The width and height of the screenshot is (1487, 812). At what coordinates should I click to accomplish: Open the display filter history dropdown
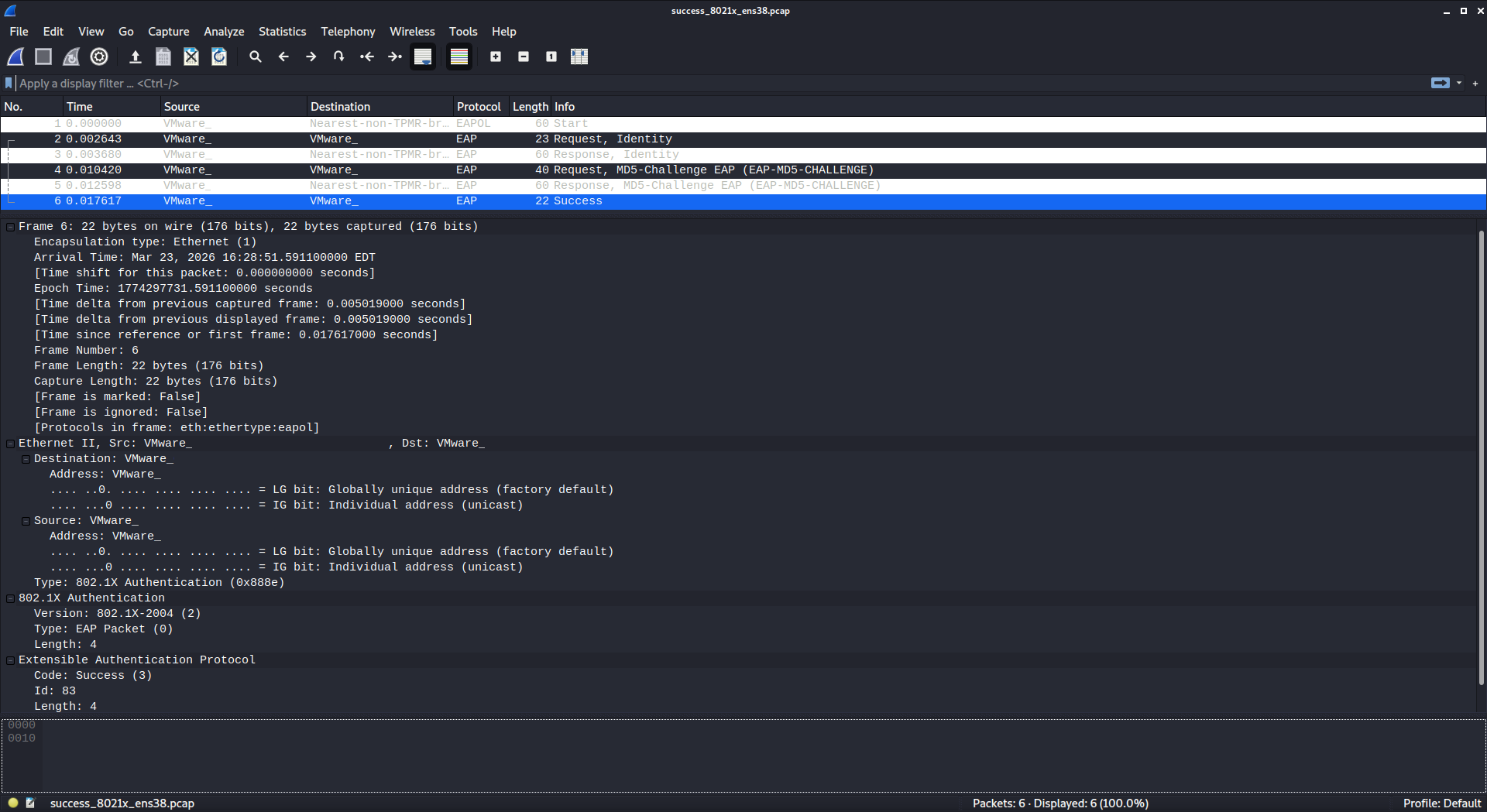1459,83
